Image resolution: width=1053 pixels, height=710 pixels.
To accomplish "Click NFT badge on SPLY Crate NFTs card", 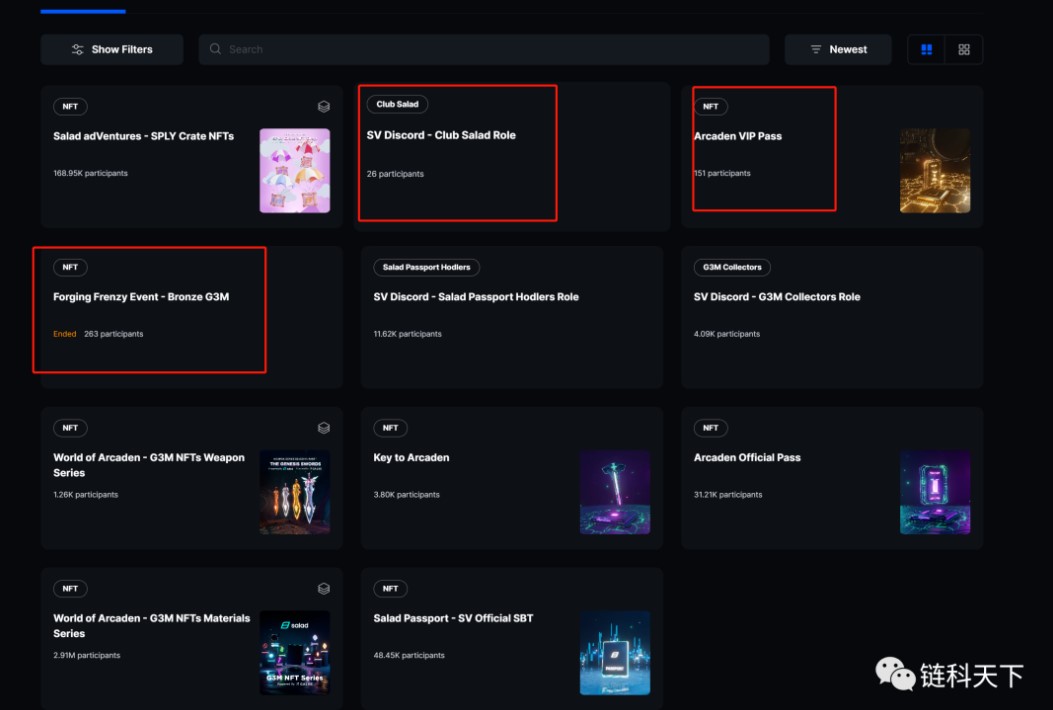I will tap(70, 106).
